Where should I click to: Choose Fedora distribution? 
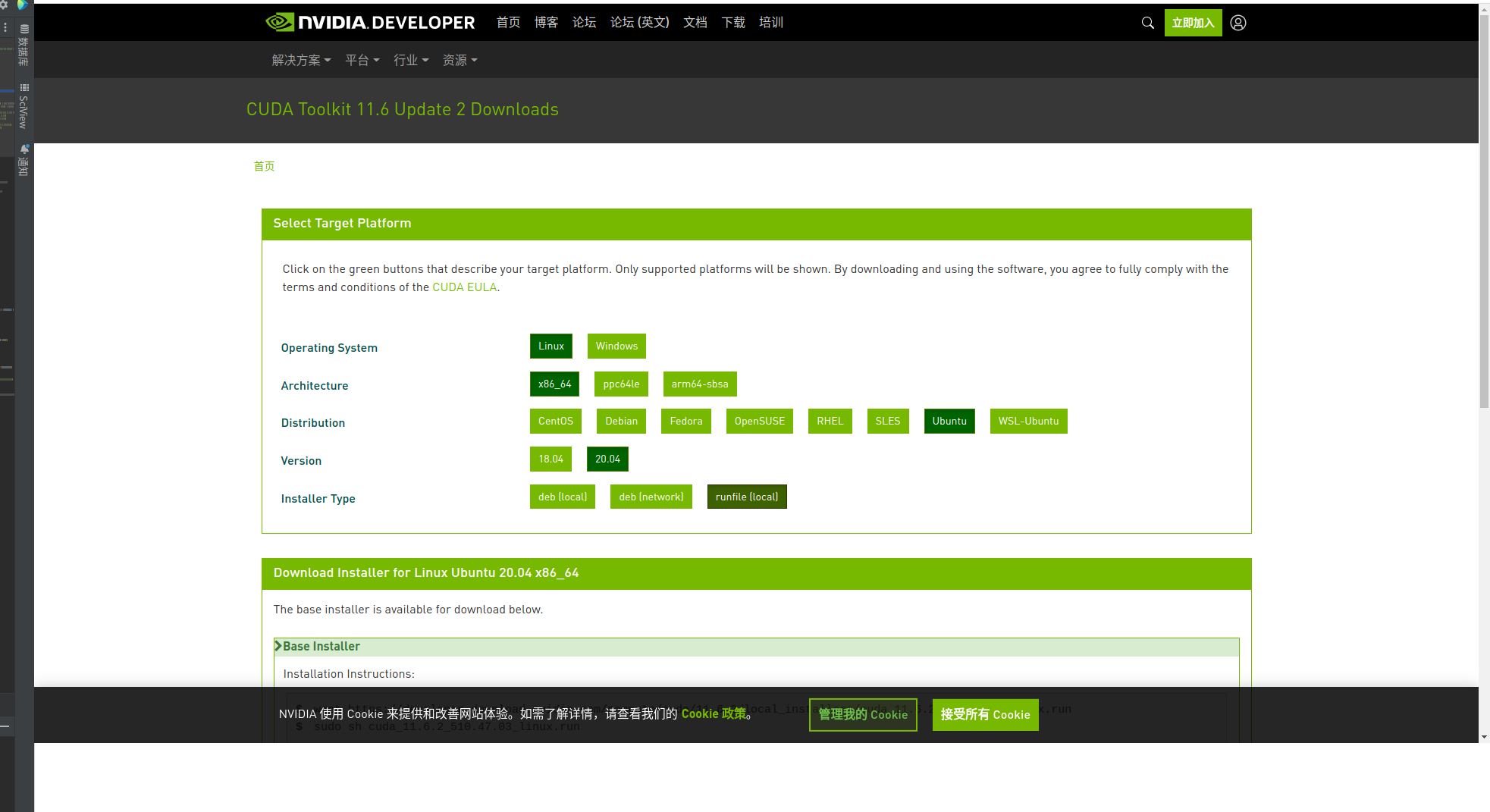coord(686,421)
